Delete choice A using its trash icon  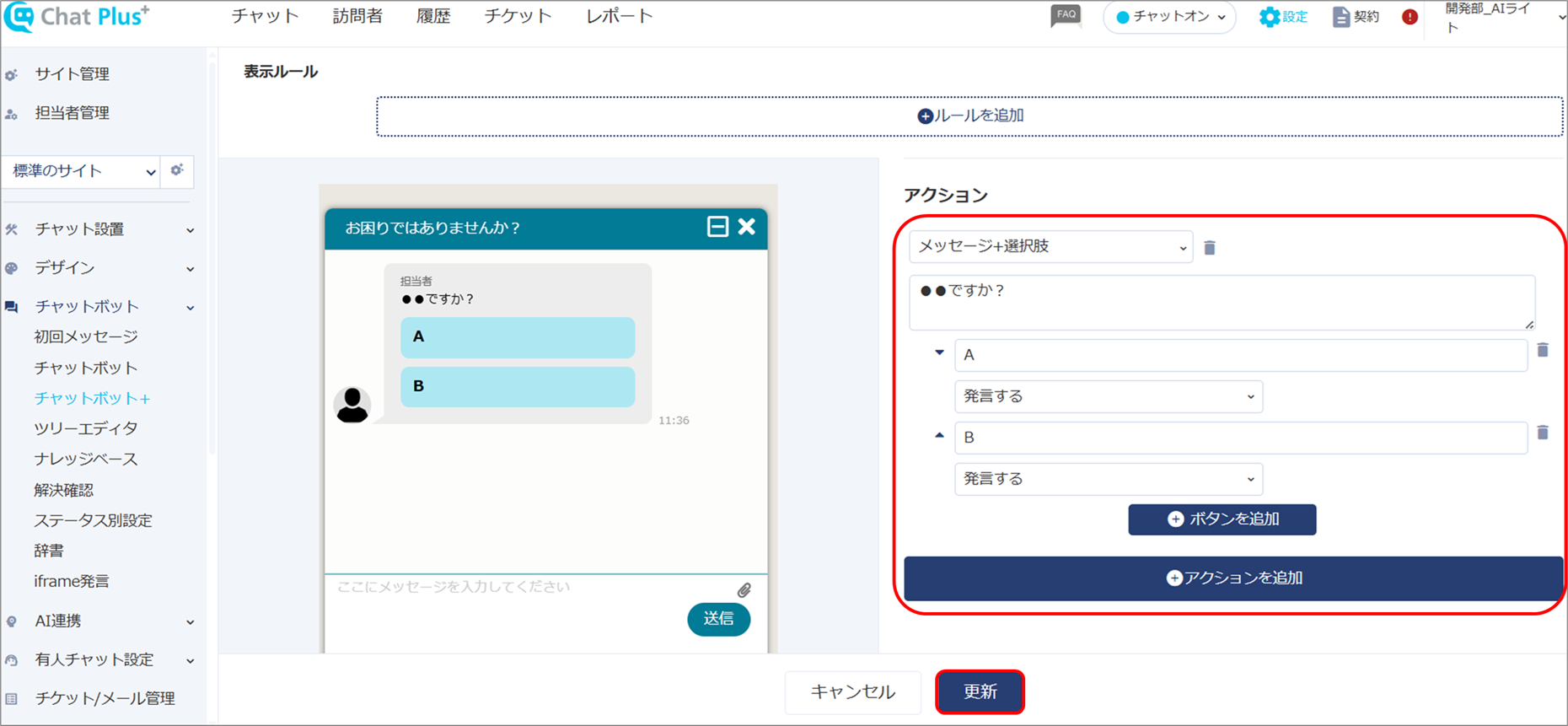(1543, 350)
